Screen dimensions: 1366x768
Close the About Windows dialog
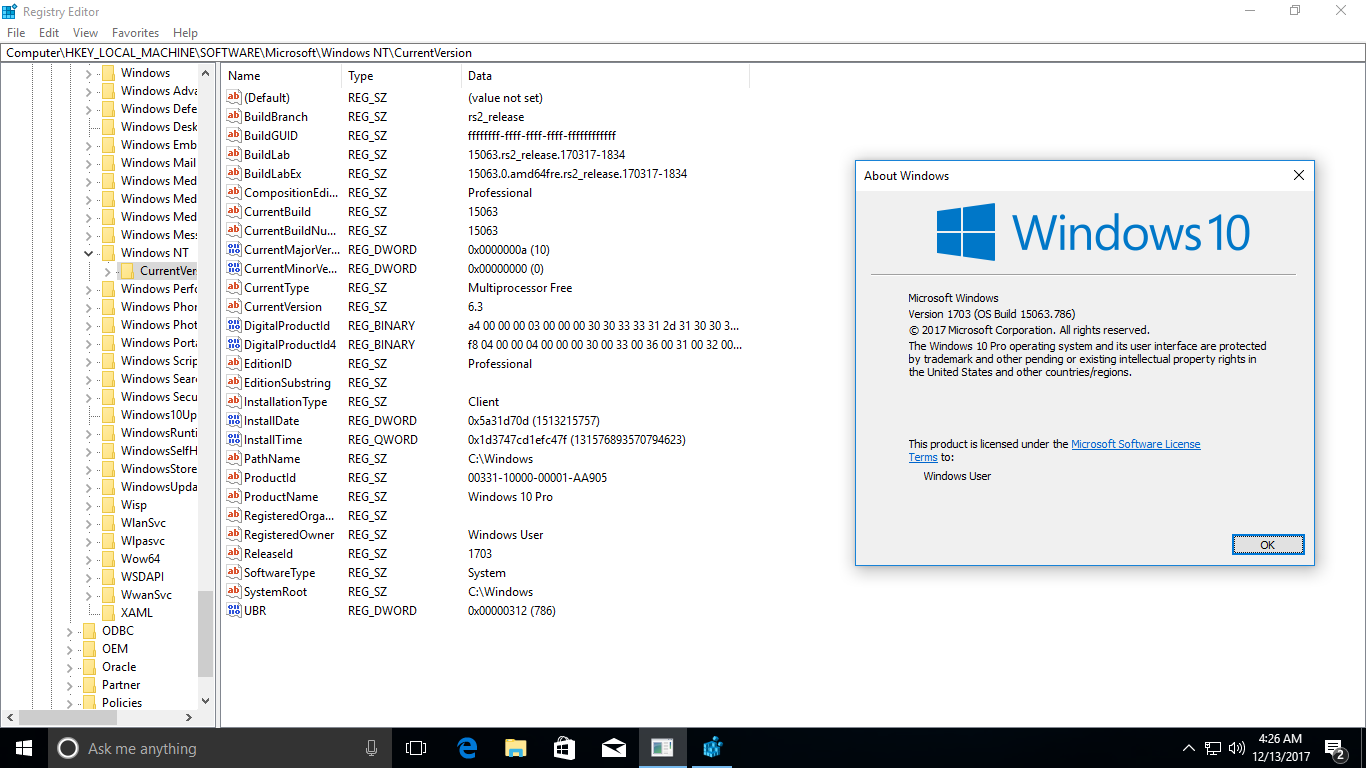pos(1298,175)
